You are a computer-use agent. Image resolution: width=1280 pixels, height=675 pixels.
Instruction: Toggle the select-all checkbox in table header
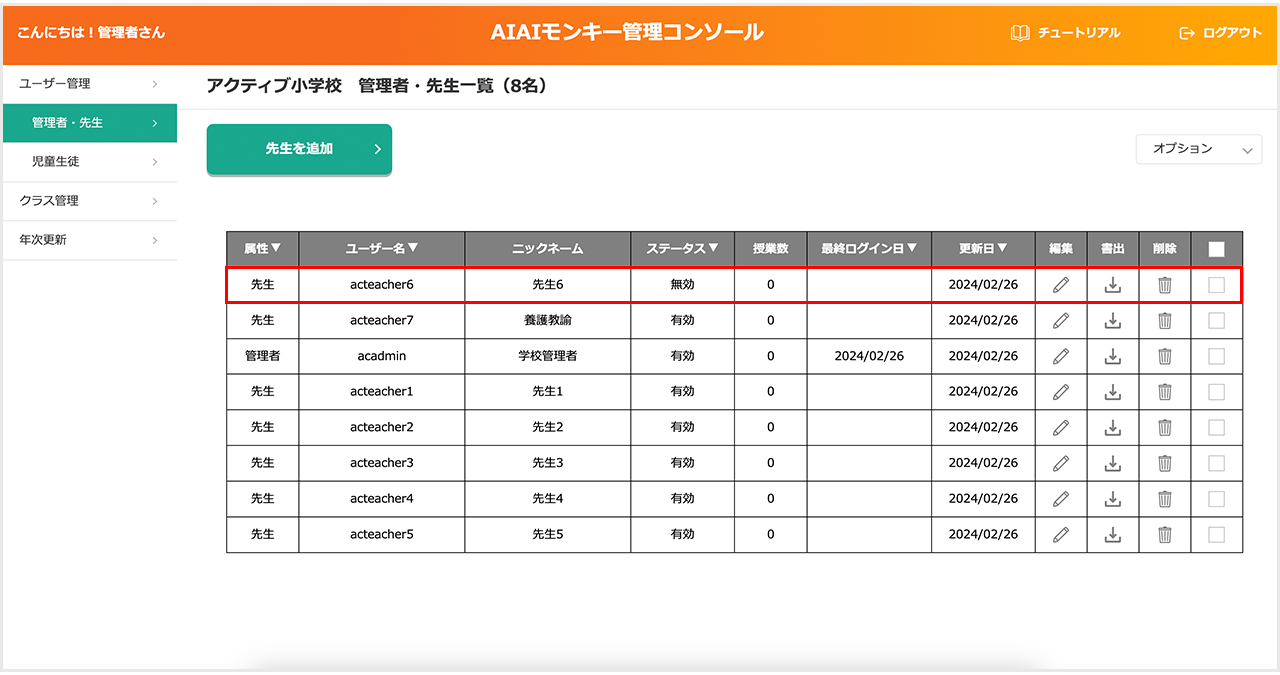[x=1216, y=249]
